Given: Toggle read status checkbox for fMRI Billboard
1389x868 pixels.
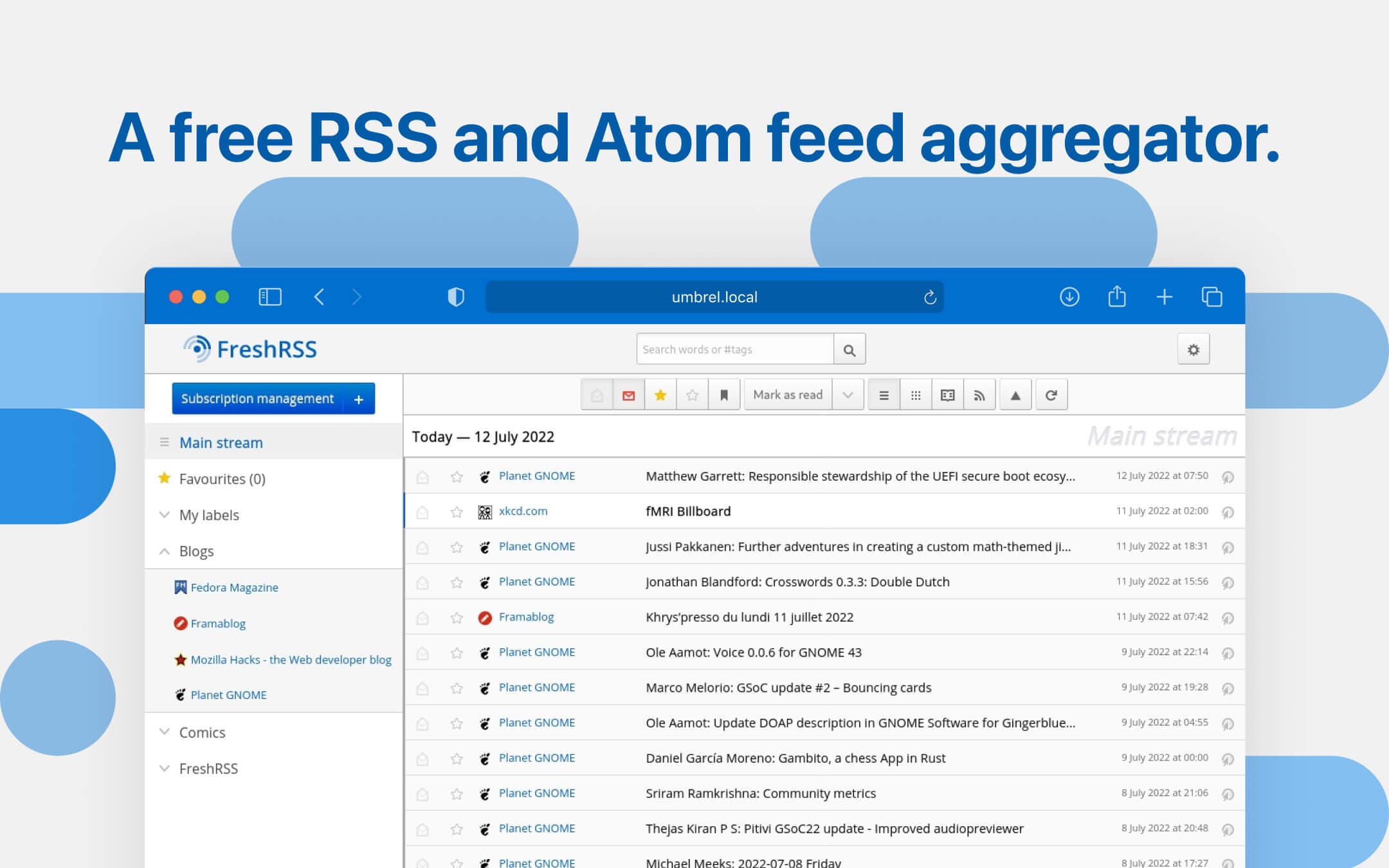Looking at the screenshot, I should (x=423, y=511).
